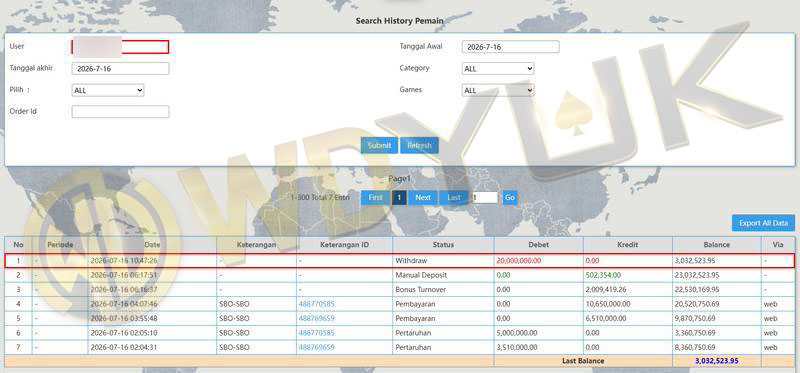Click the Go pagination button
Viewport: 800px width, 373px height.
click(x=509, y=197)
